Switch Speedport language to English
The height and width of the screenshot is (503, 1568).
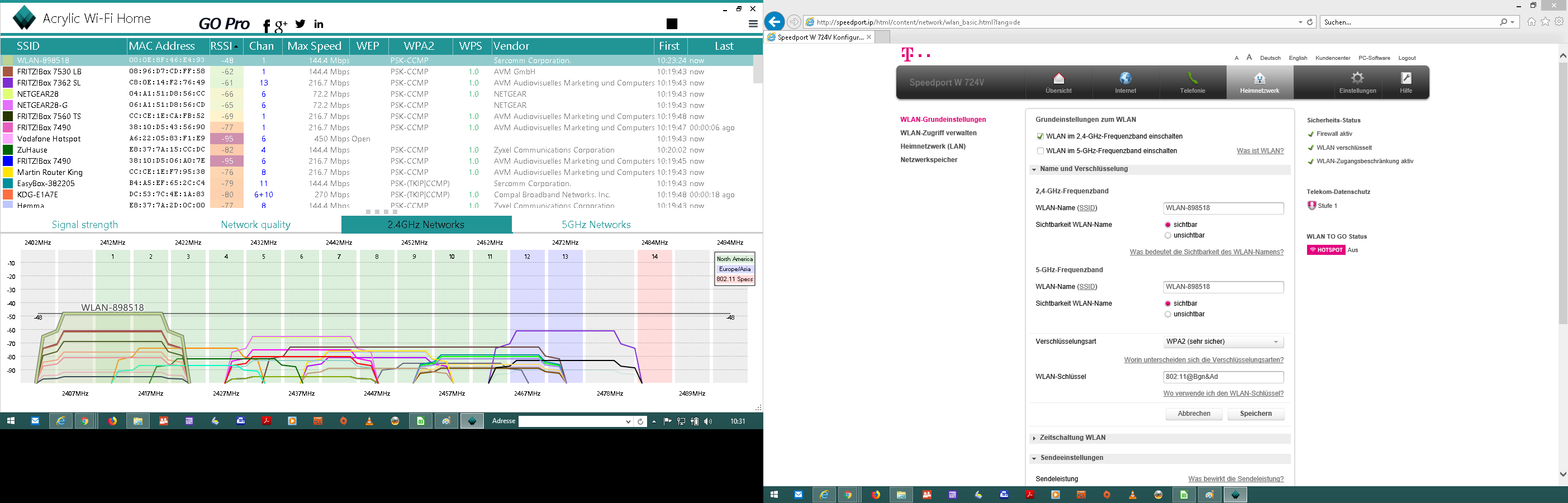tap(1298, 58)
